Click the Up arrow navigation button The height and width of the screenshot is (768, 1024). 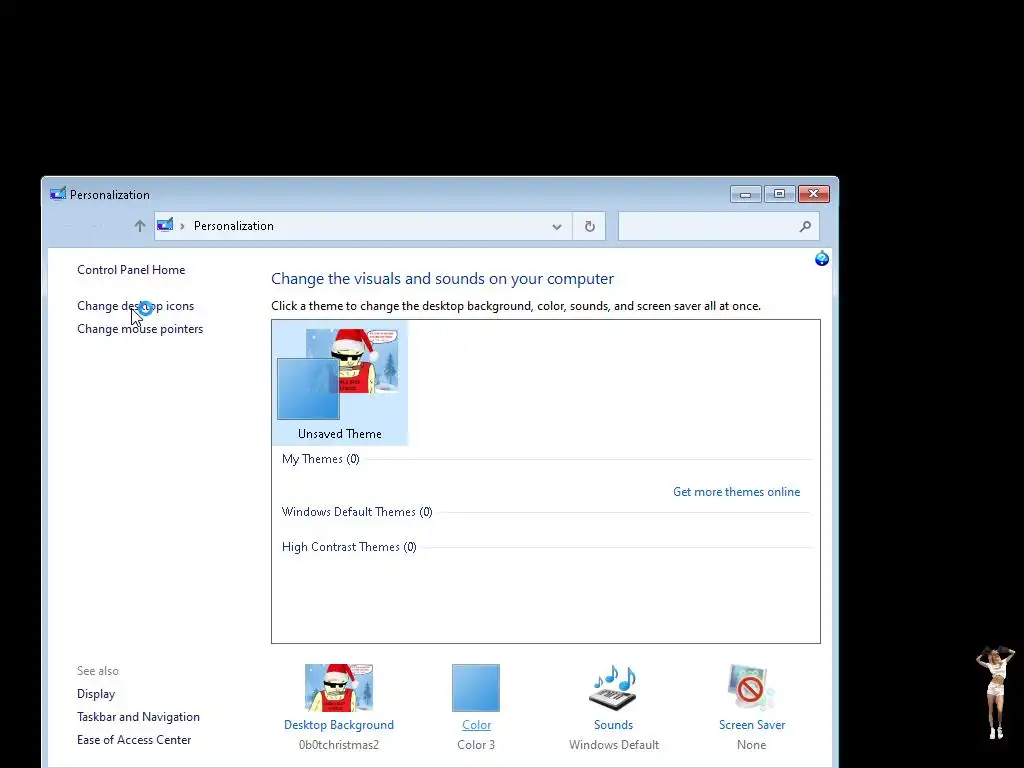pyautogui.click(x=140, y=226)
